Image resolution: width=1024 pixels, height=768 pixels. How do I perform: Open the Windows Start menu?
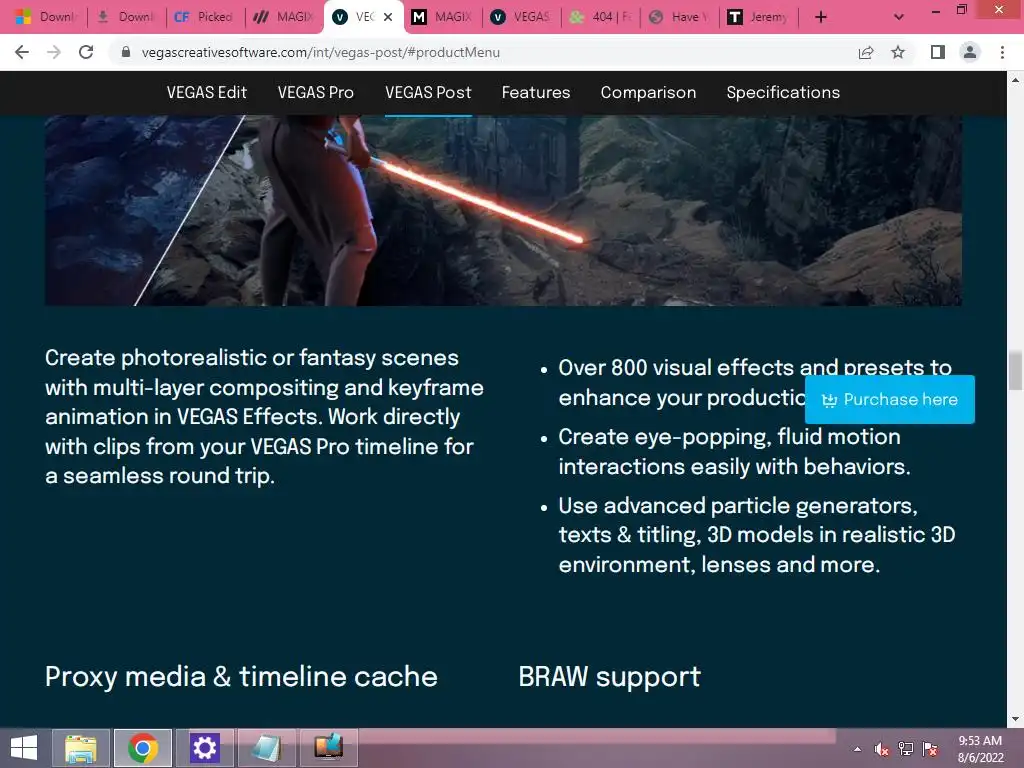point(24,748)
